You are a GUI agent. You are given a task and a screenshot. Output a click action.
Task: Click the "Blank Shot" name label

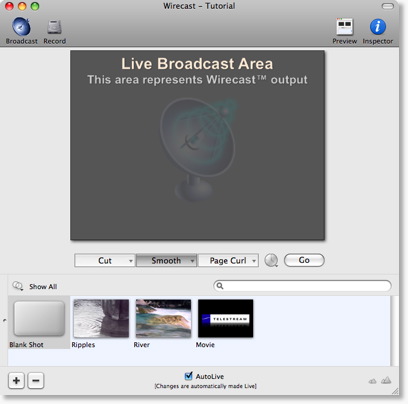tap(26, 345)
